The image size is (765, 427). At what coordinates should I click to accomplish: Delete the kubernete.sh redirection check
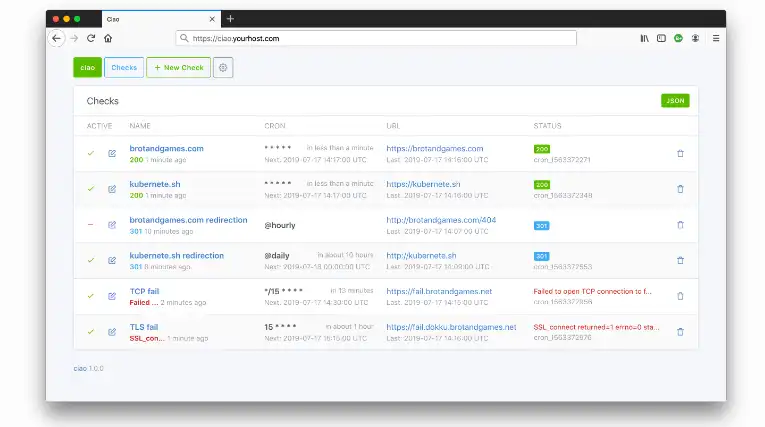[x=680, y=260]
